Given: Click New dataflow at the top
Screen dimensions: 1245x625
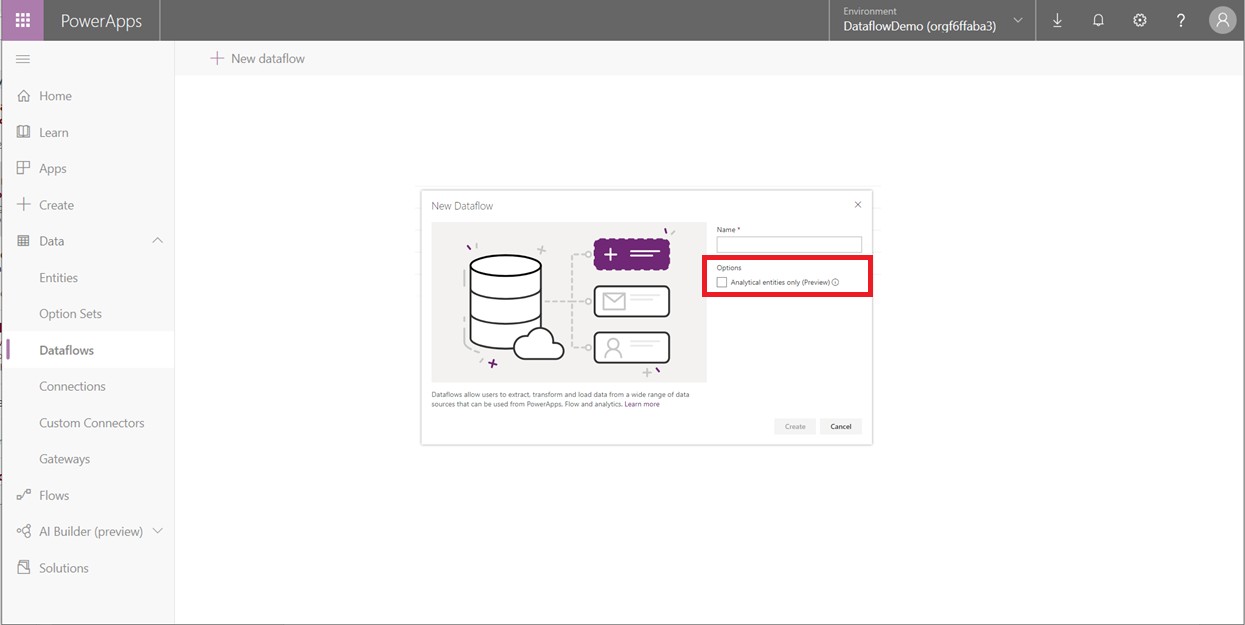Looking at the screenshot, I should pyautogui.click(x=257, y=58).
